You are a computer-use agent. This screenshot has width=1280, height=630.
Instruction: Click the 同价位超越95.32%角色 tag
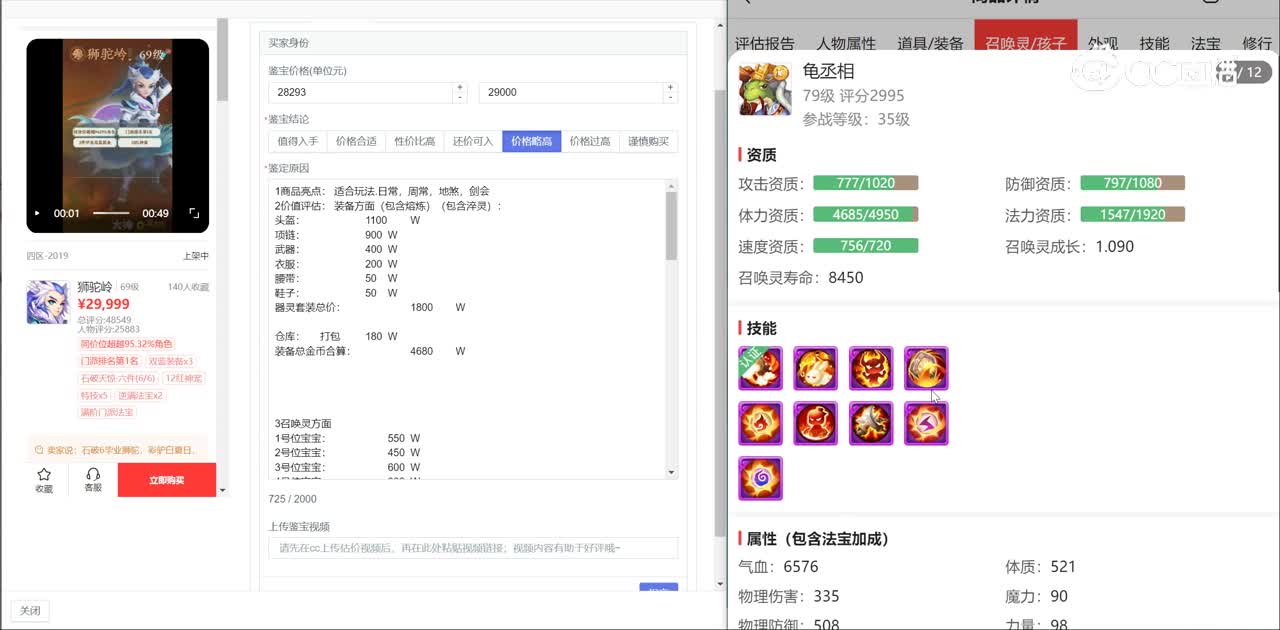click(127, 344)
